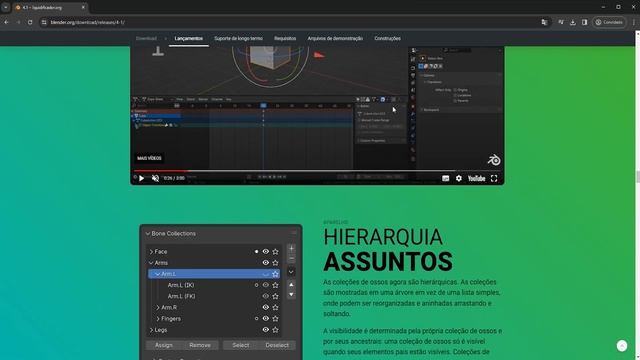
Task: Click the Remove button
Action: (x=200, y=345)
